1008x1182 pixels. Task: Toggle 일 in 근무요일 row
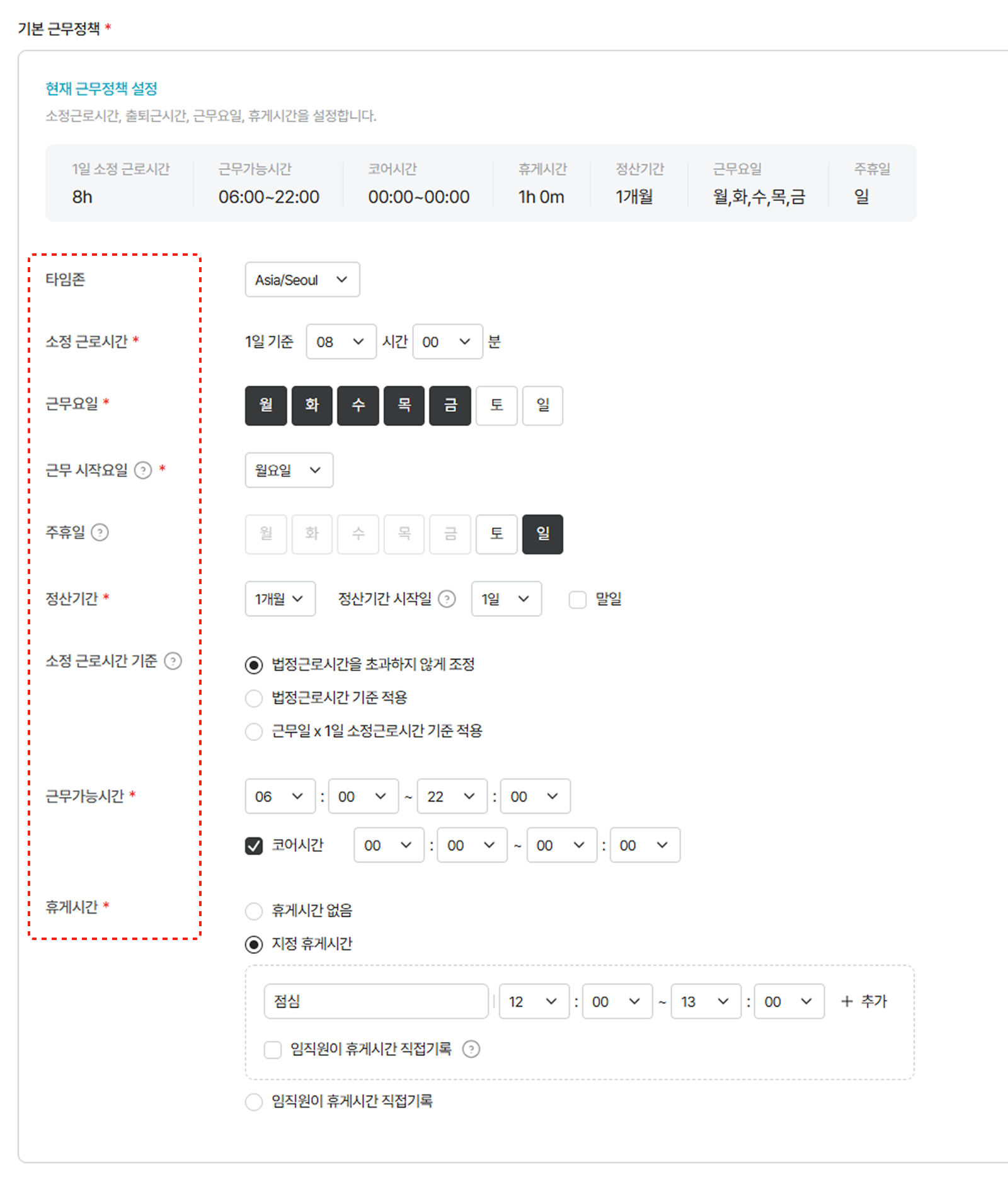click(542, 405)
